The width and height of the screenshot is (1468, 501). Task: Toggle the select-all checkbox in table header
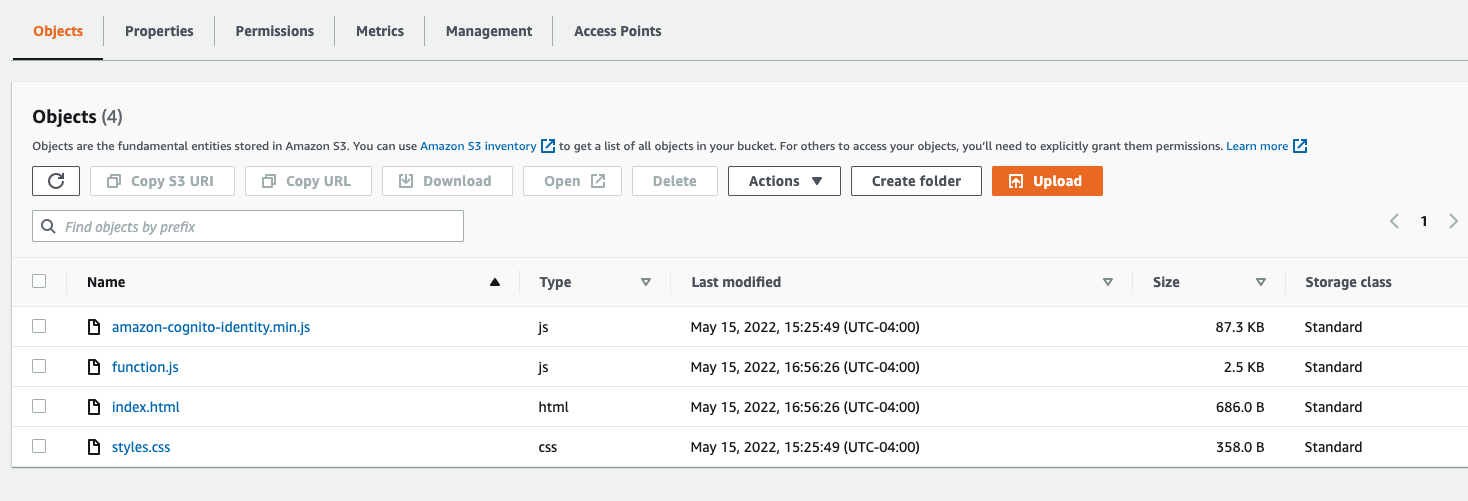tap(39, 281)
